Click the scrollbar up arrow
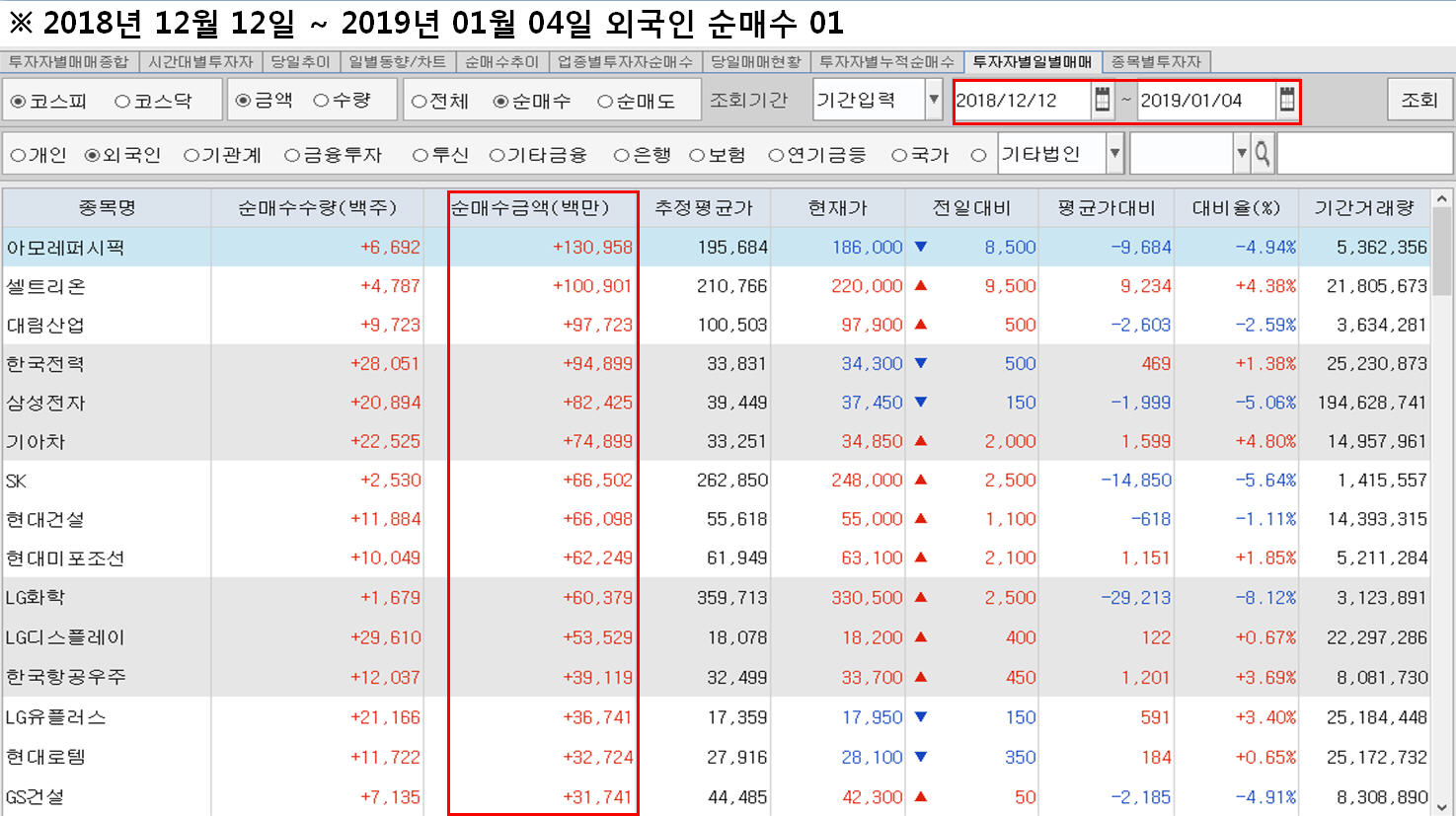The width and height of the screenshot is (1456, 816). coord(1442,199)
